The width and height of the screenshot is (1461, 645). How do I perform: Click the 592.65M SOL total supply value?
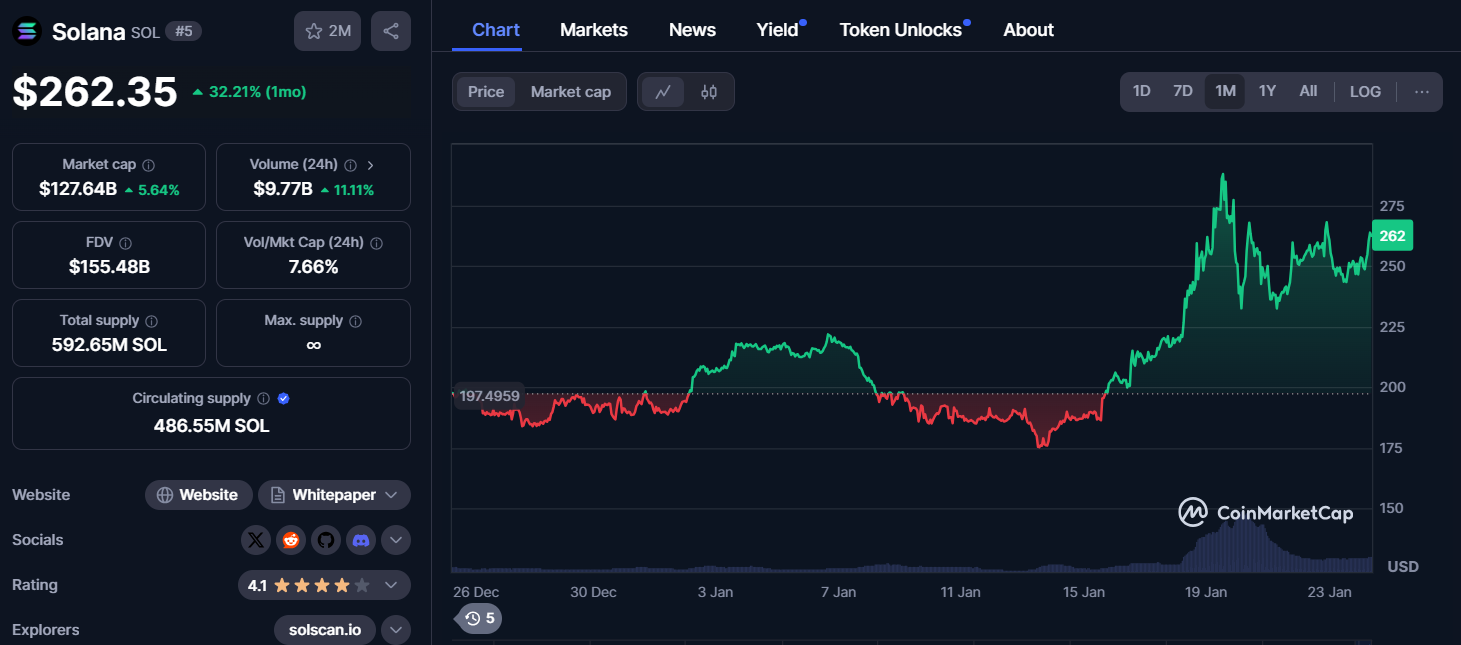(109, 345)
